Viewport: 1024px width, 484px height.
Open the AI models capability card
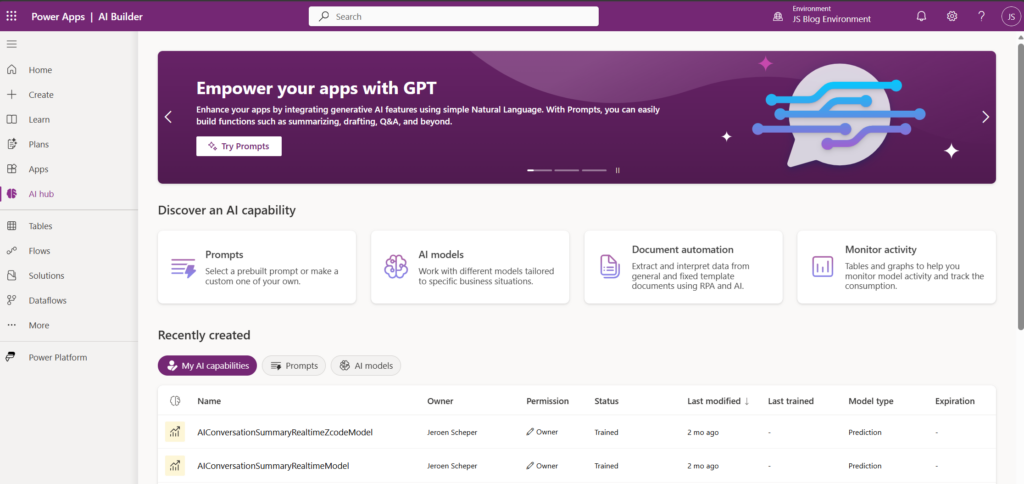pyautogui.click(x=470, y=267)
